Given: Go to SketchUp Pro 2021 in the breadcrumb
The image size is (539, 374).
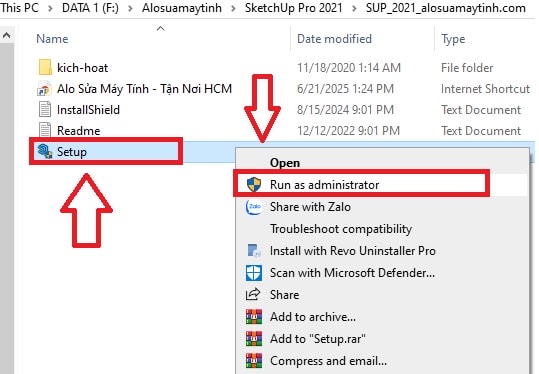Looking at the screenshot, I should 294,8.
